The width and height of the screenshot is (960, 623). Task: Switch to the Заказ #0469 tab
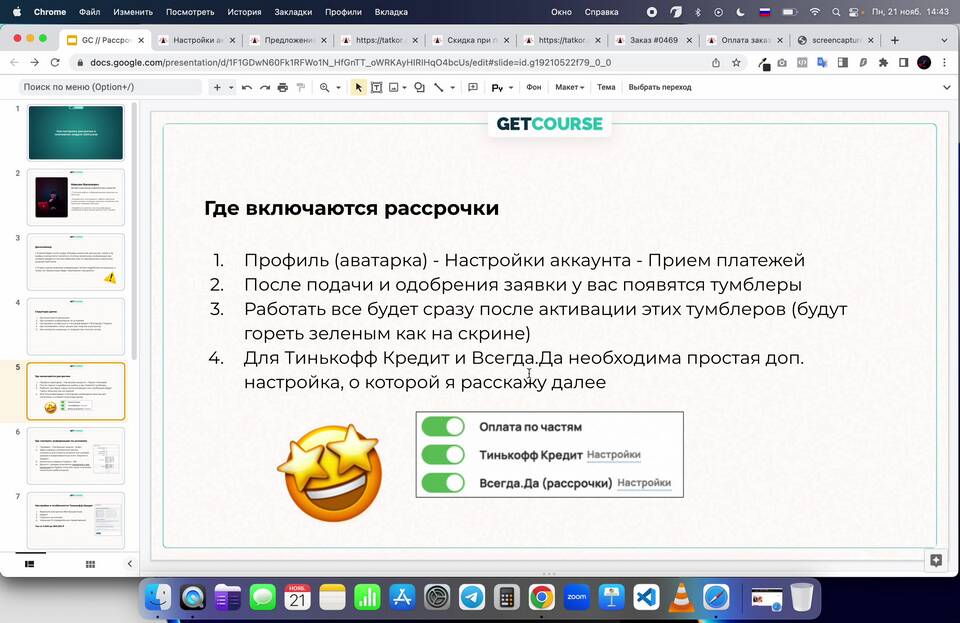(x=654, y=40)
